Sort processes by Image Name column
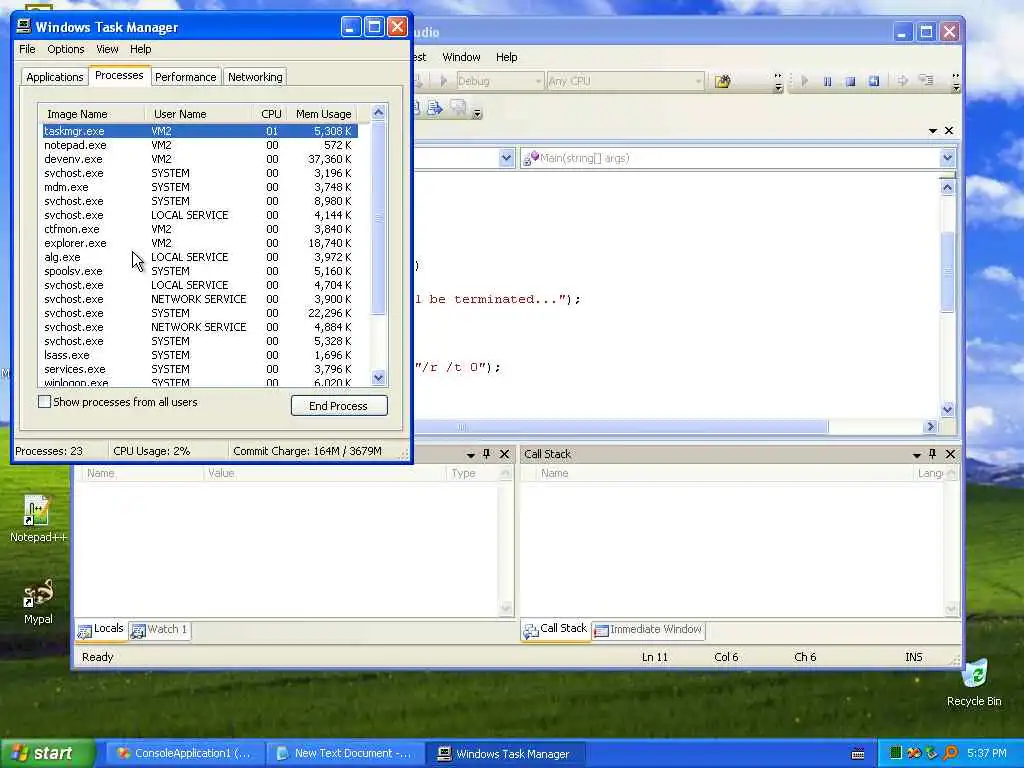Viewport: 1024px width, 768px height. [91, 114]
